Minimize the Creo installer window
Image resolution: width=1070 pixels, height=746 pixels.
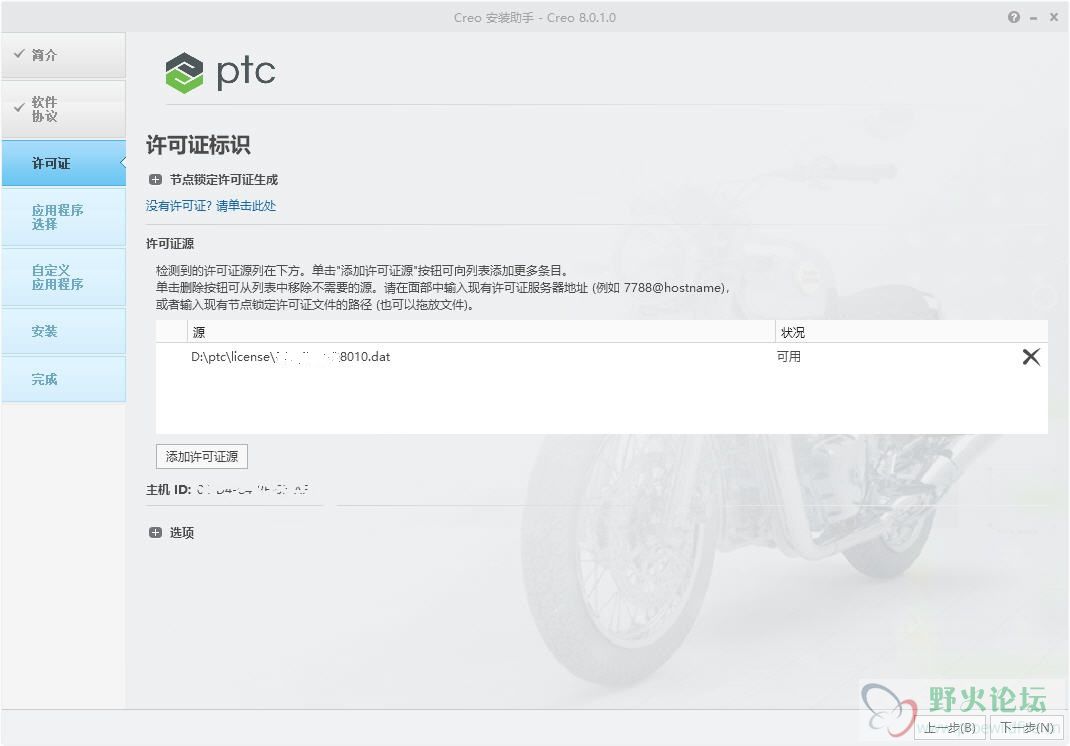tap(1034, 18)
